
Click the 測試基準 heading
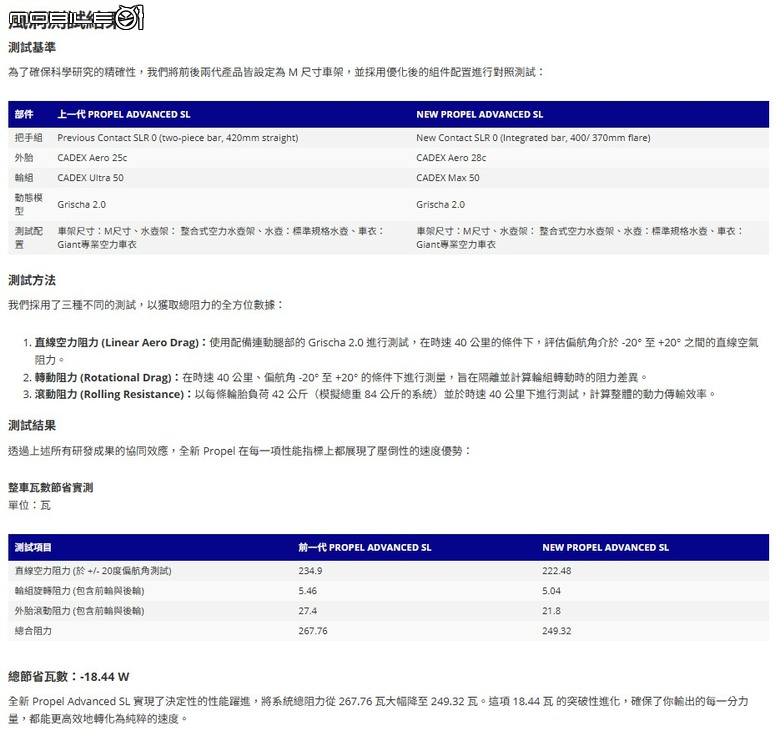(32, 47)
